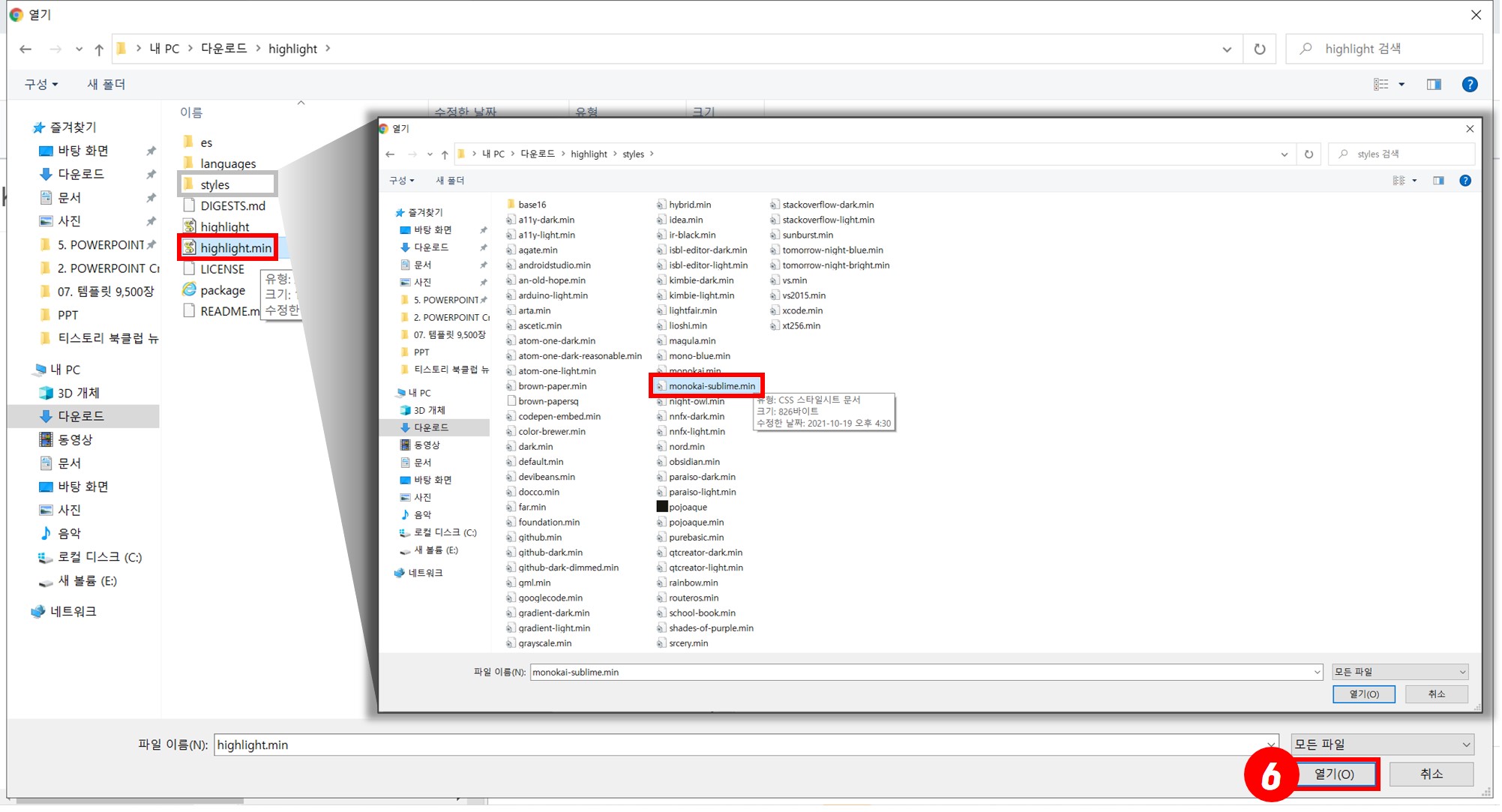Open view options dropdown arrow in outer dialog
1502x812 pixels.
[x=1402, y=85]
